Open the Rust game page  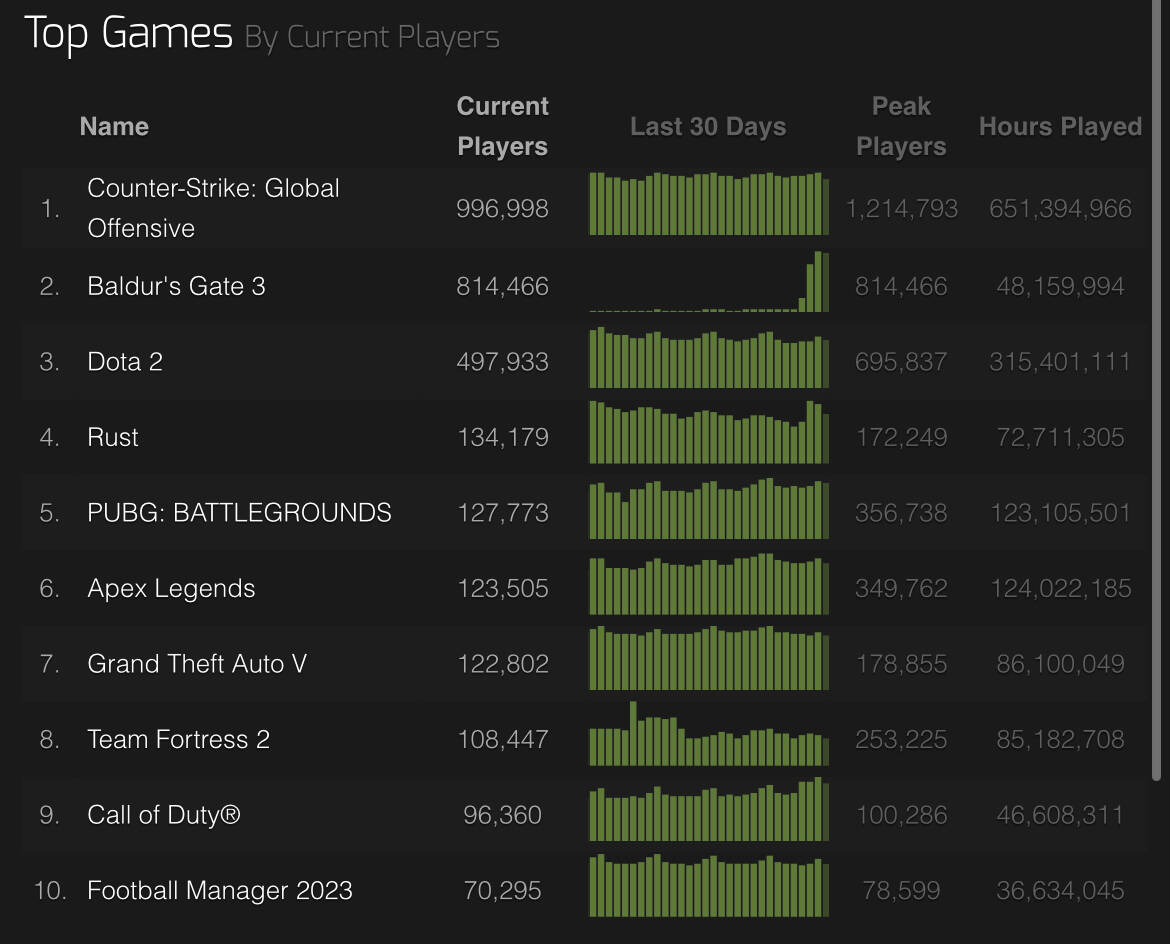point(113,437)
